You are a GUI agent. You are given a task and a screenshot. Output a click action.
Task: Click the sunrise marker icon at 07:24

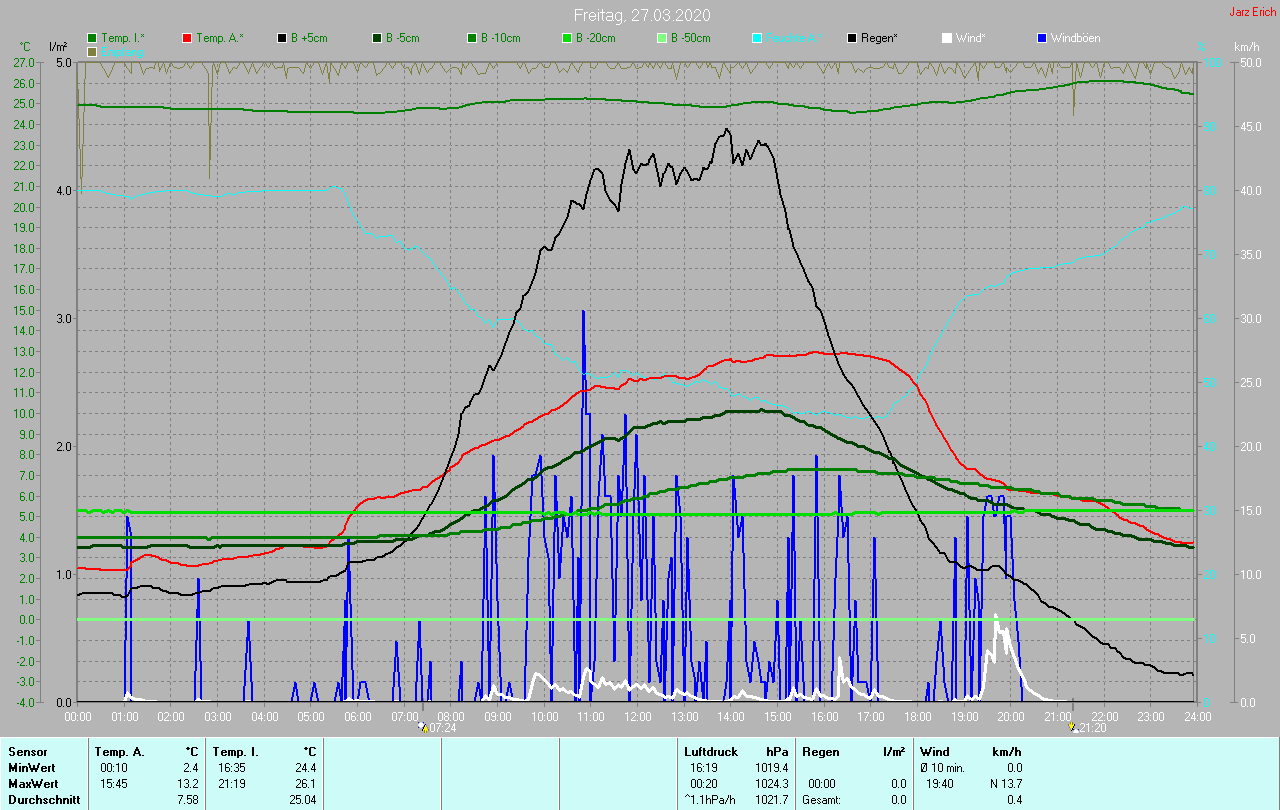[423, 727]
